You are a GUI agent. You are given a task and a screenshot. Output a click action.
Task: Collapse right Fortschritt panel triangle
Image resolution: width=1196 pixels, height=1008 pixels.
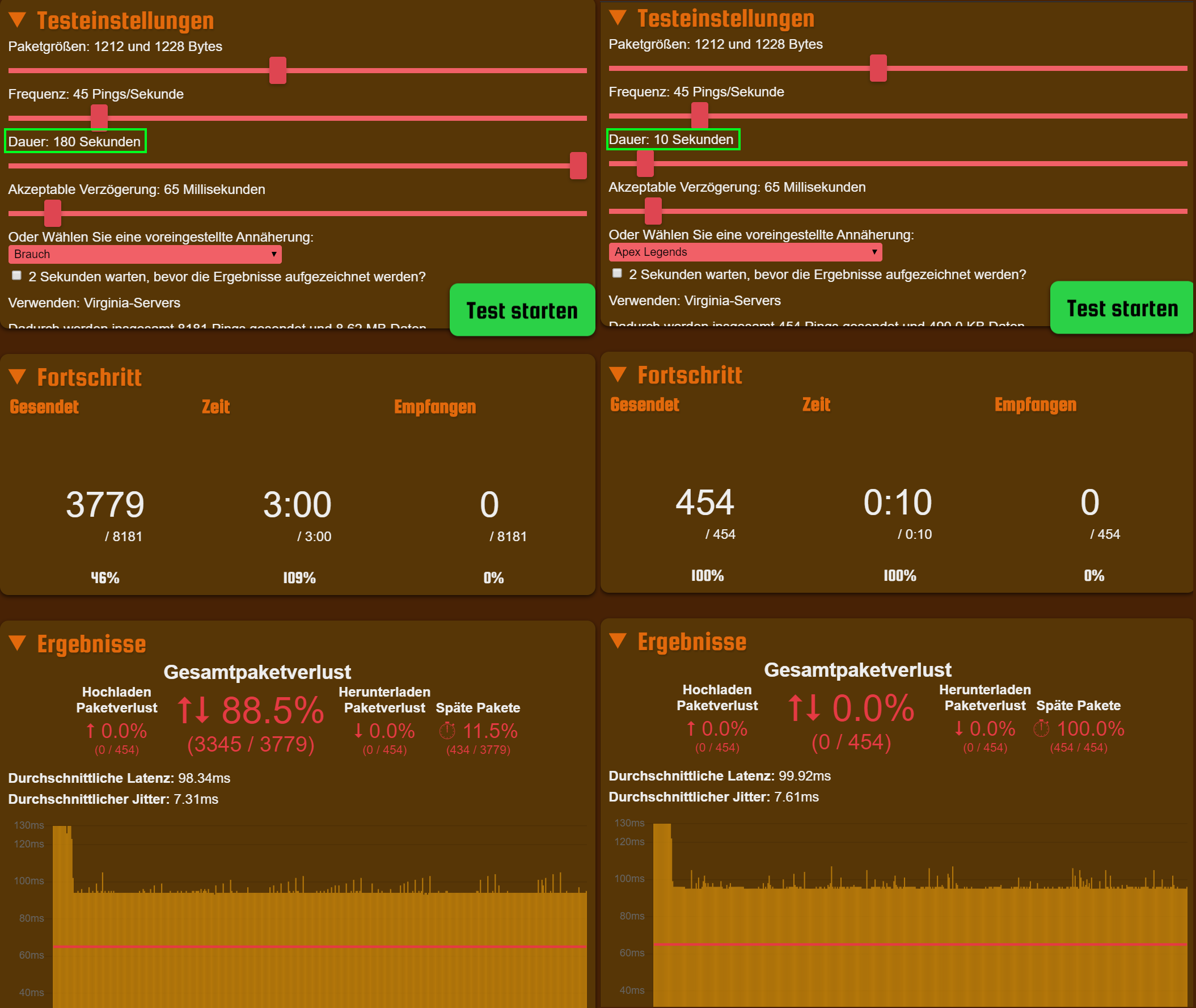point(618,374)
